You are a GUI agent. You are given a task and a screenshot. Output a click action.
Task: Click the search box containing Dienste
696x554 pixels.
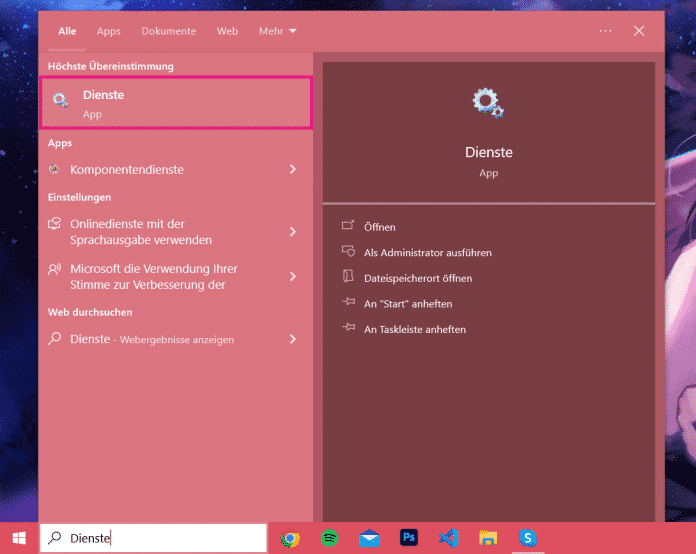pyautogui.click(x=160, y=538)
